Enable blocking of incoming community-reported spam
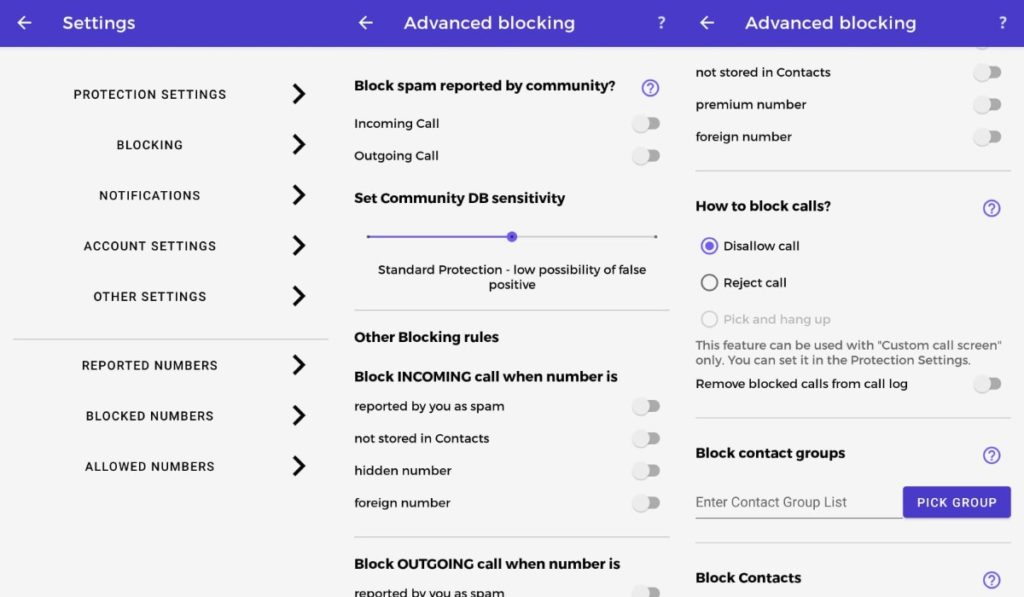 [646, 123]
